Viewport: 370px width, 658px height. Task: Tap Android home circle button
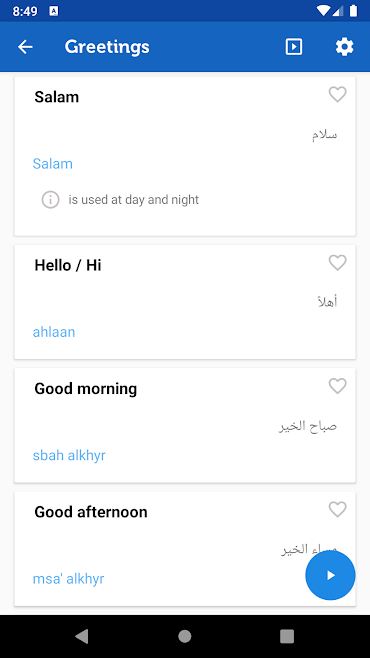(x=185, y=636)
